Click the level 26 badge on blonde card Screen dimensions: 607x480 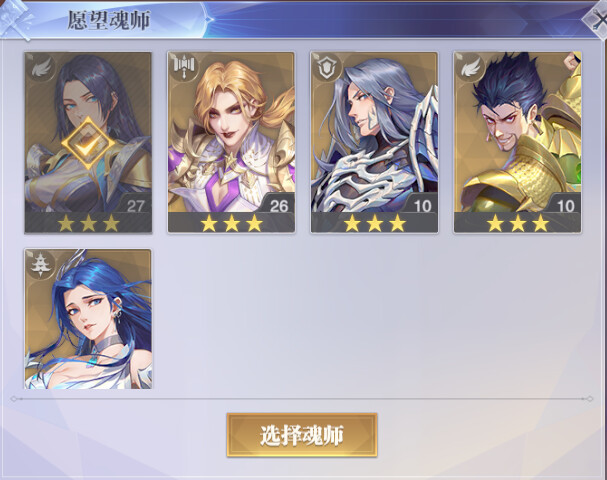tap(279, 205)
